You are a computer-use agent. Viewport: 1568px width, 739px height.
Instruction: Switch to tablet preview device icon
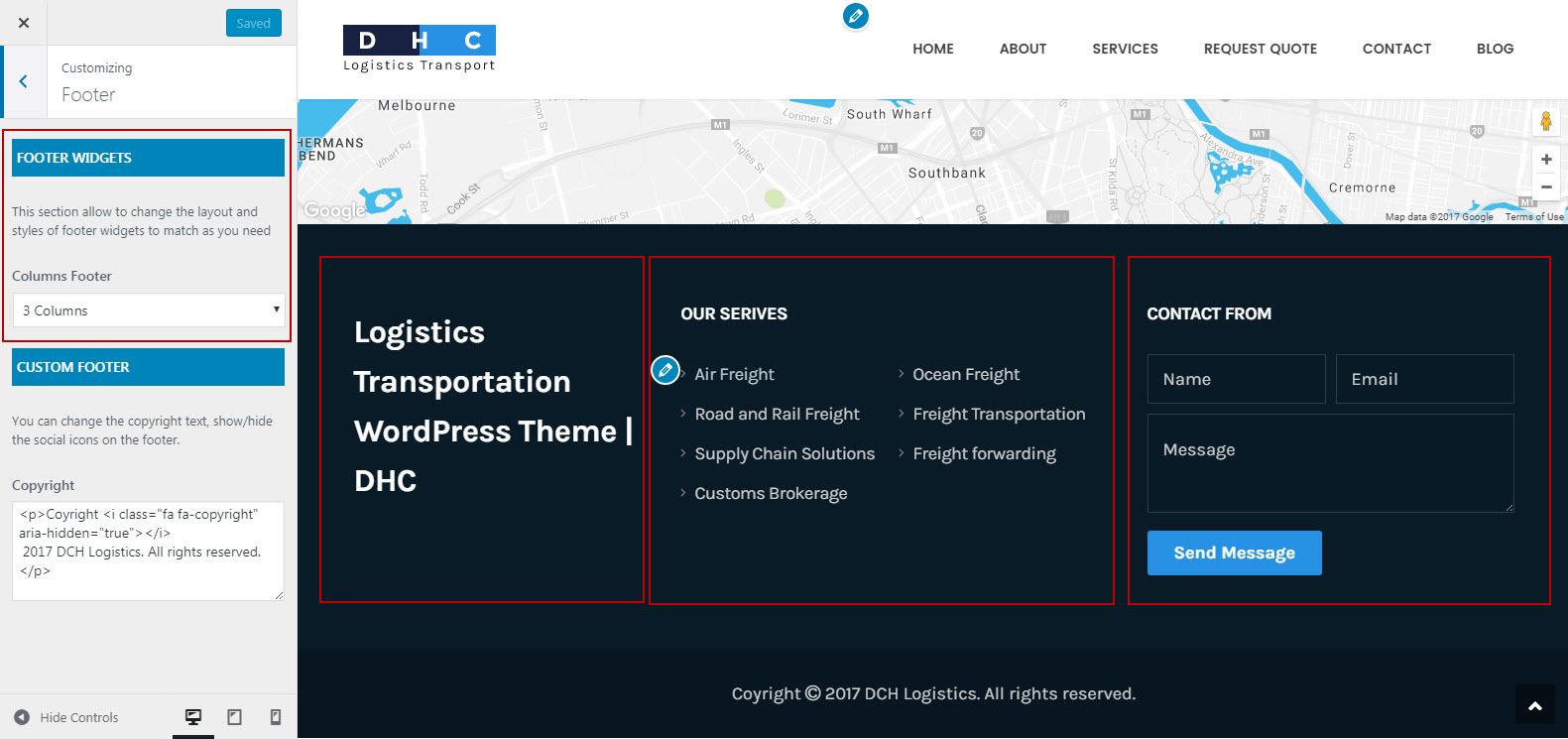coord(235,717)
